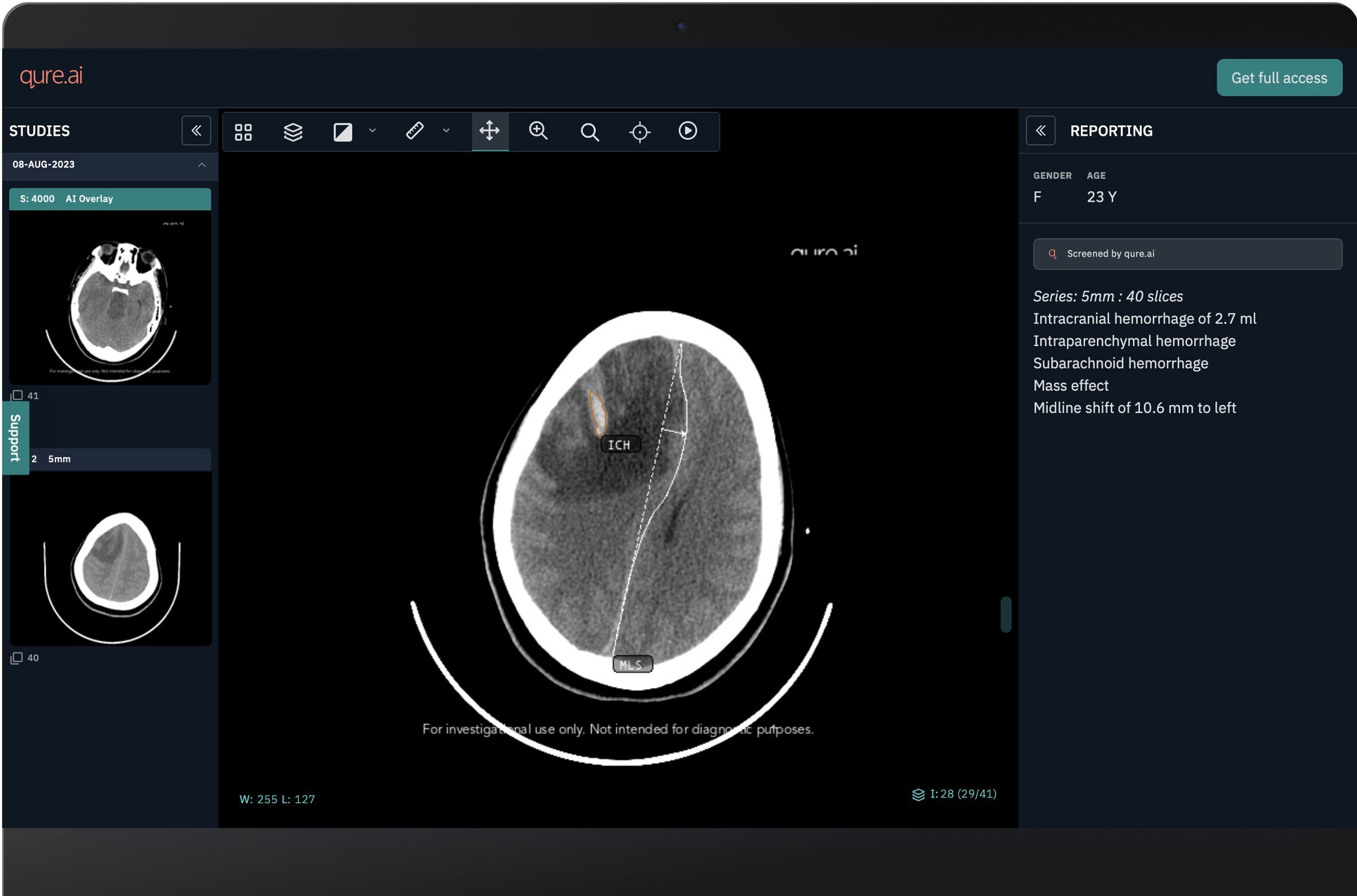Viewport: 1357px width, 896px height.
Task: Click the magnifier search tool
Action: tap(589, 132)
